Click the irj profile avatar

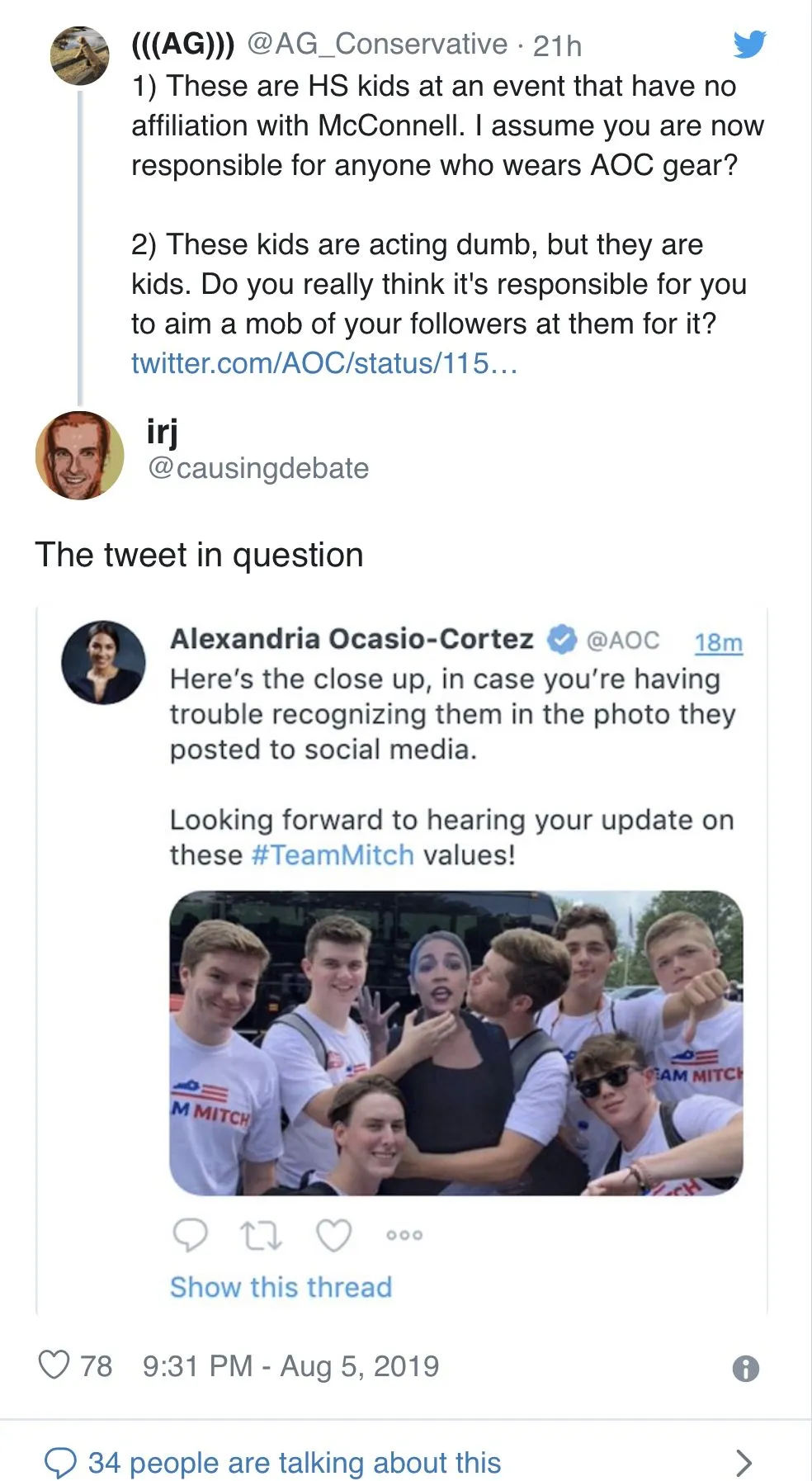point(79,456)
